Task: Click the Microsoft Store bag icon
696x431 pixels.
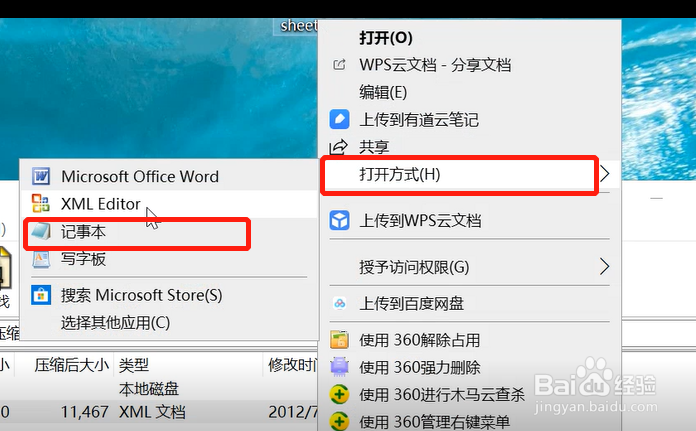Action: (41, 295)
